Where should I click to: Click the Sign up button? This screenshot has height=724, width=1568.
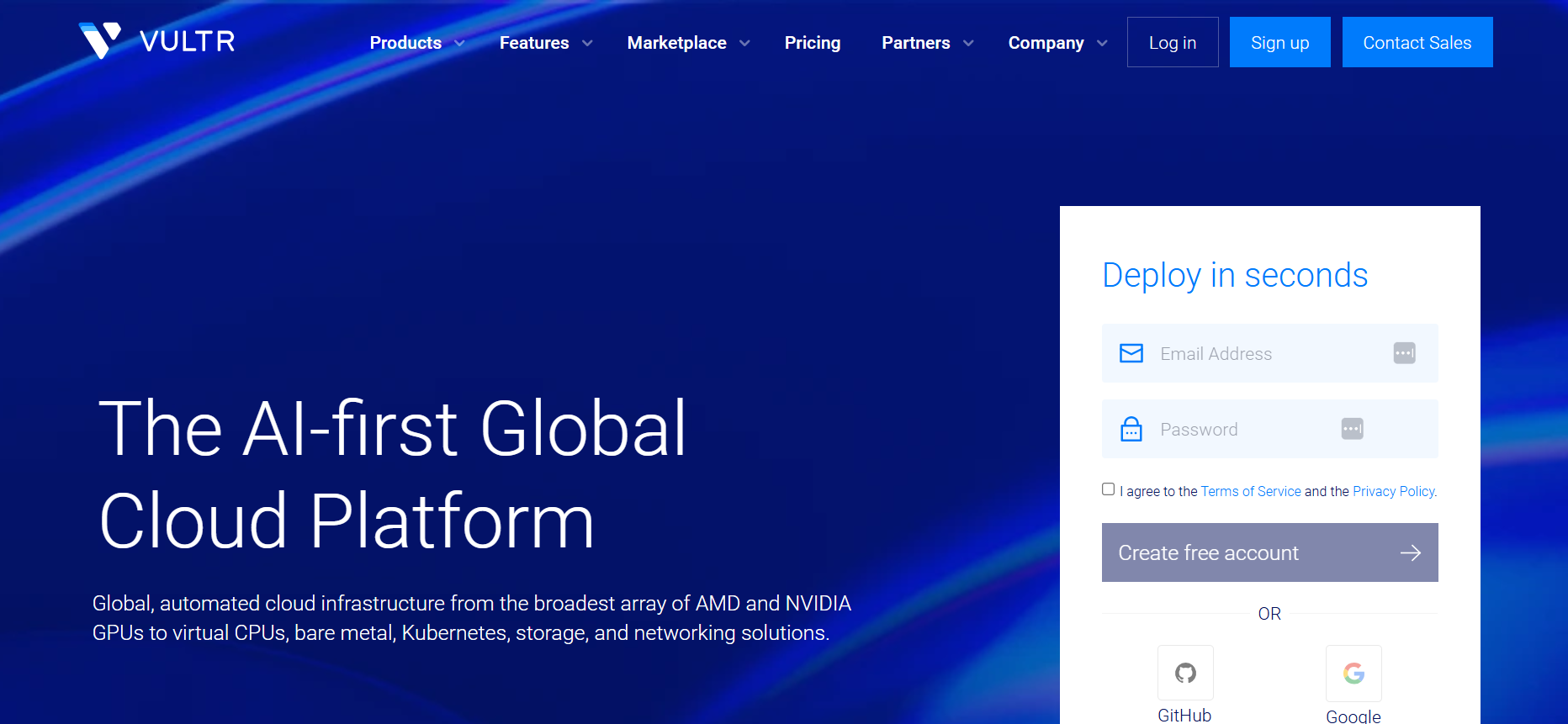coord(1280,42)
